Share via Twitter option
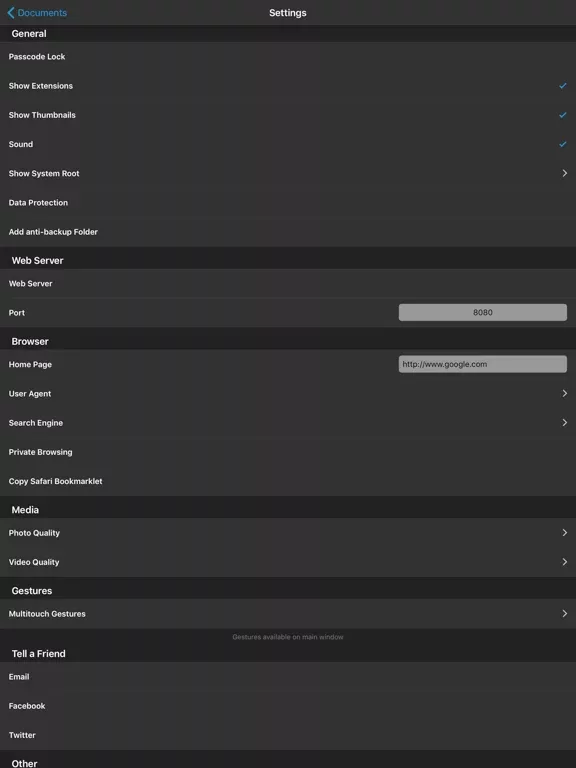The image size is (576, 768). [288, 735]
